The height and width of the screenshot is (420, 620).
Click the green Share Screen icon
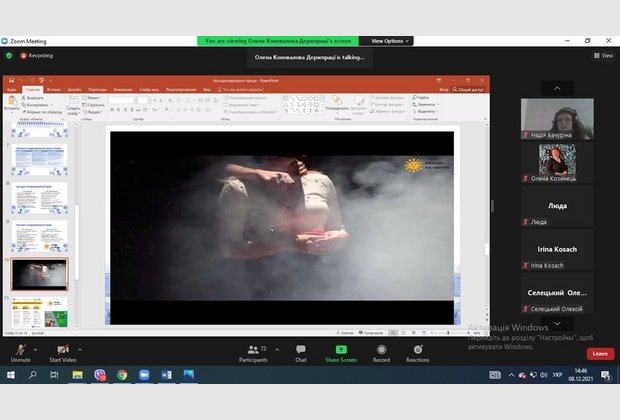pyautogui.click(x=341, y=350)
